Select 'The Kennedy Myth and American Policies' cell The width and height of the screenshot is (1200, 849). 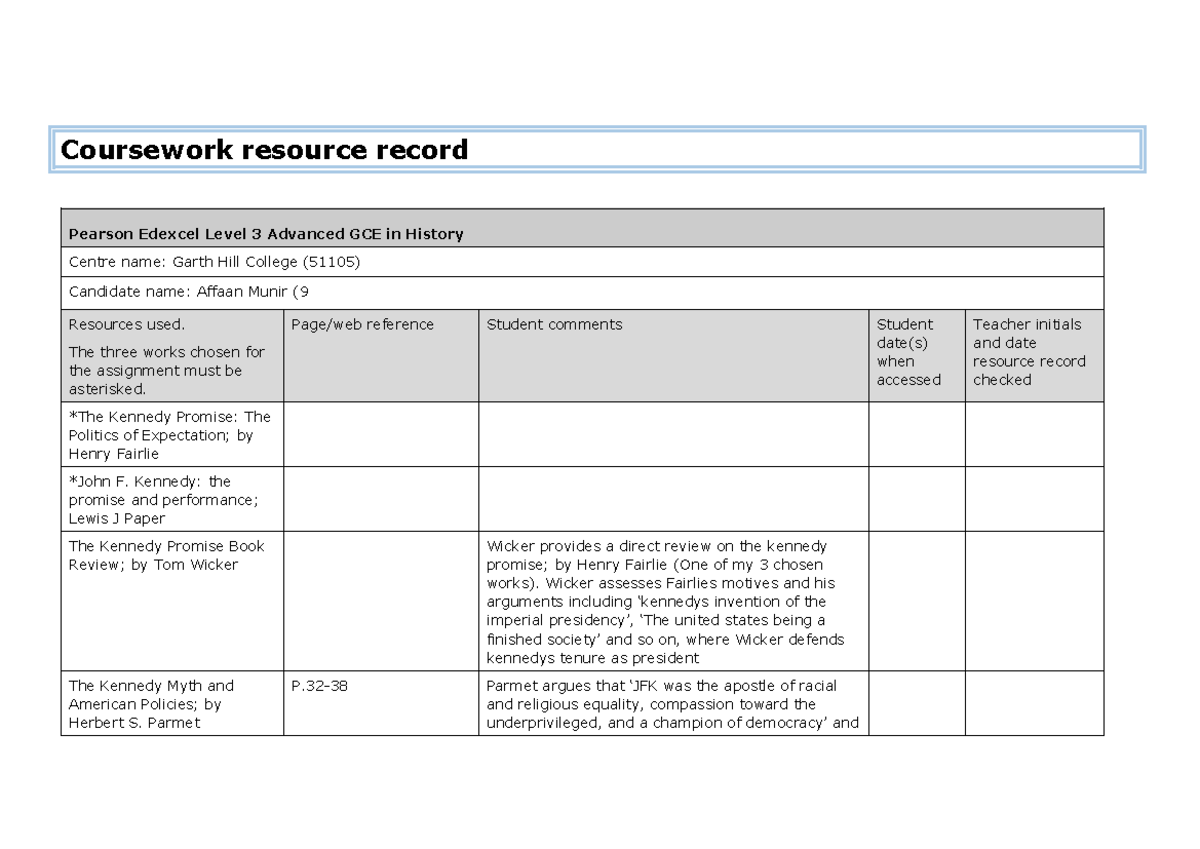pos(172,703)
